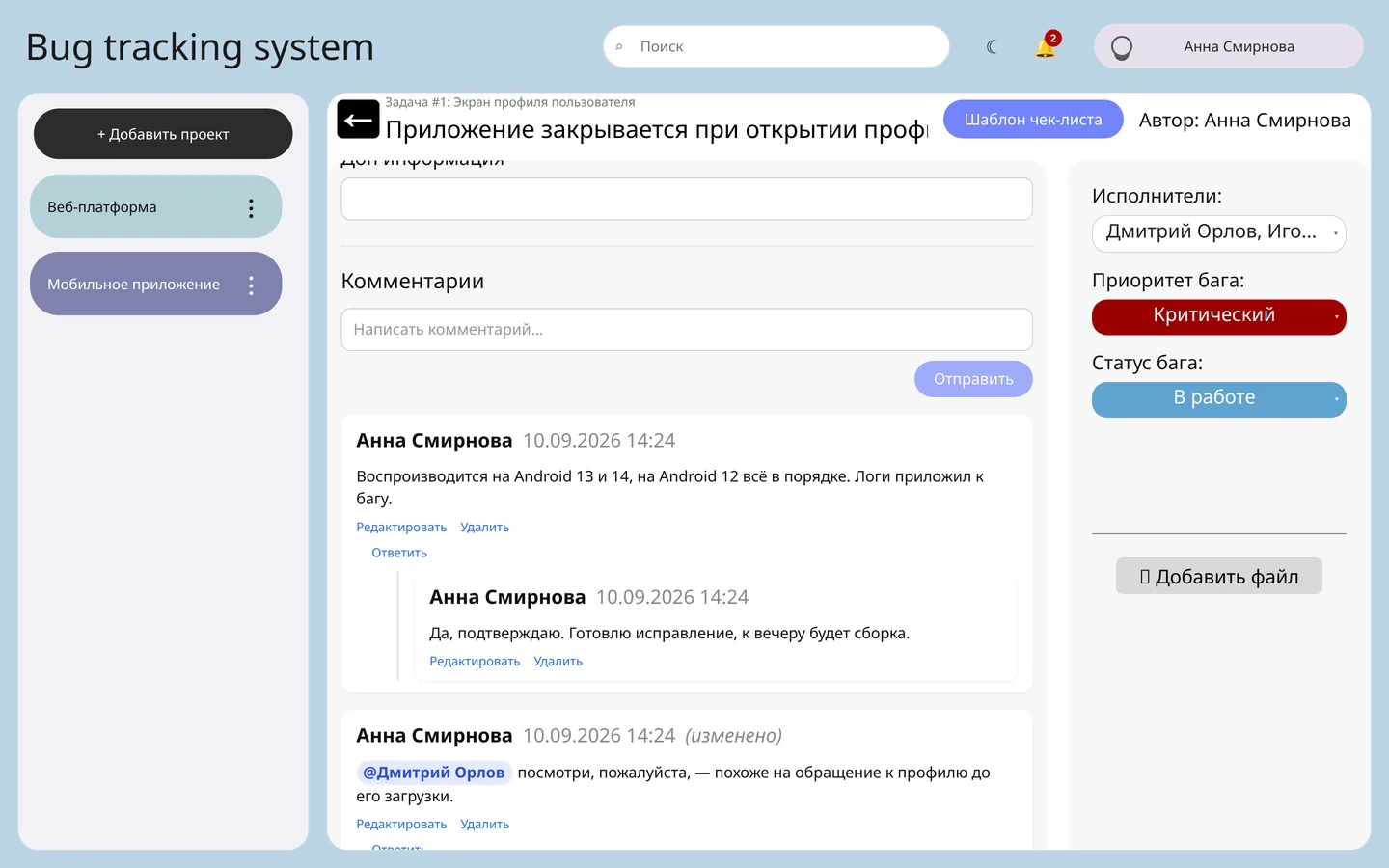
Task: Click the Задача #1 breadcrumb text
Action: (x=510, y=102)
